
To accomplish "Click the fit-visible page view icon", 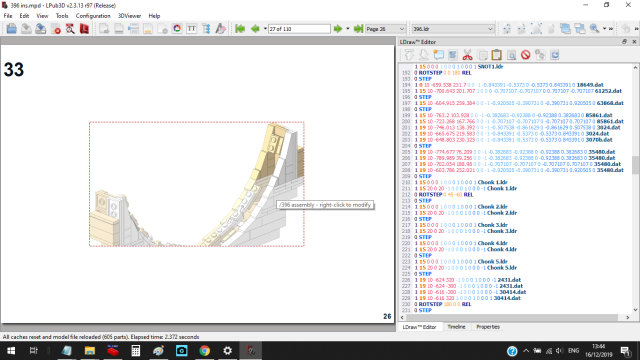I will click(x=521, y=29).
